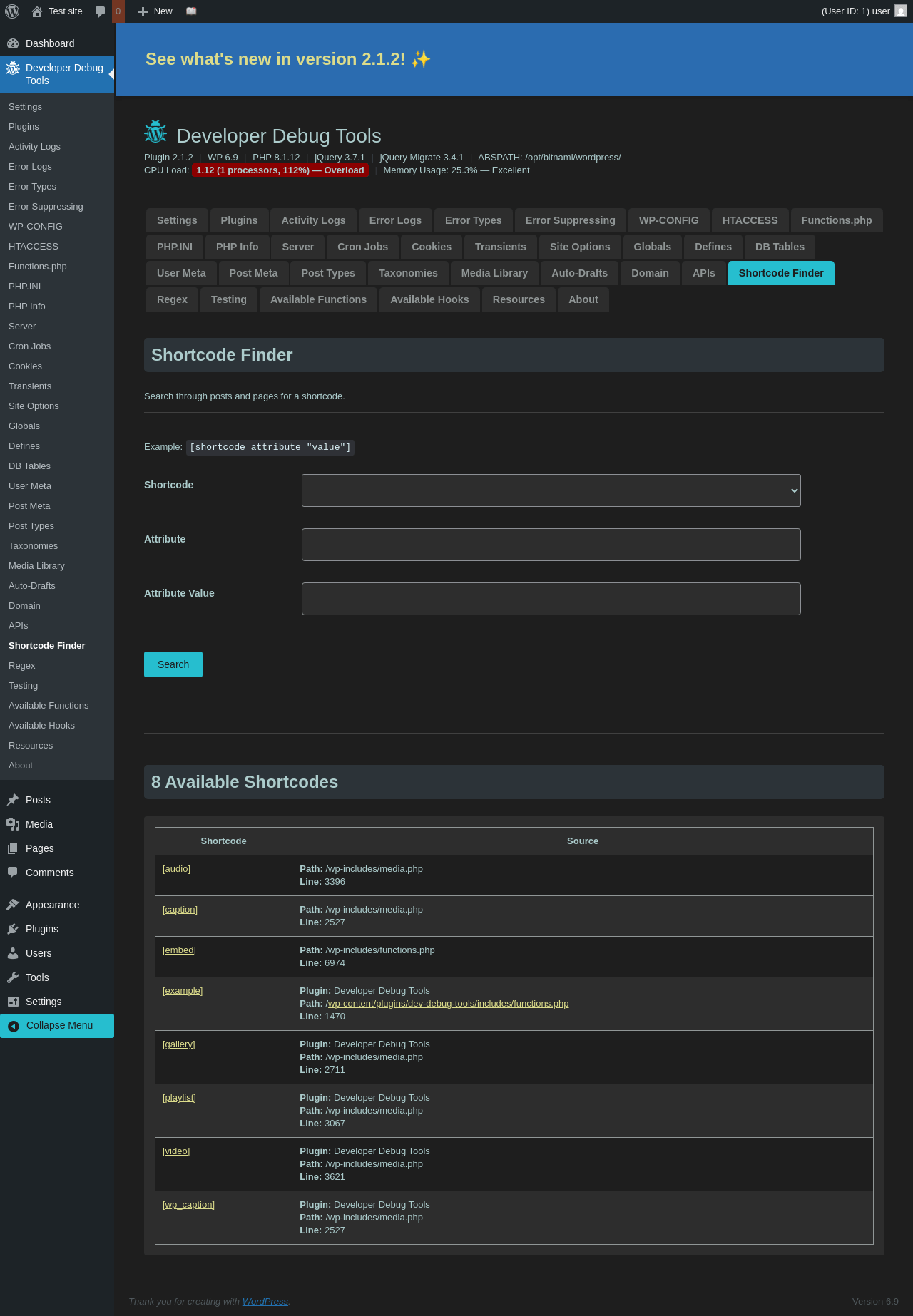
Task: Select Cron Jobs in the sidebar submenu
Action: [x=30, y=346]
